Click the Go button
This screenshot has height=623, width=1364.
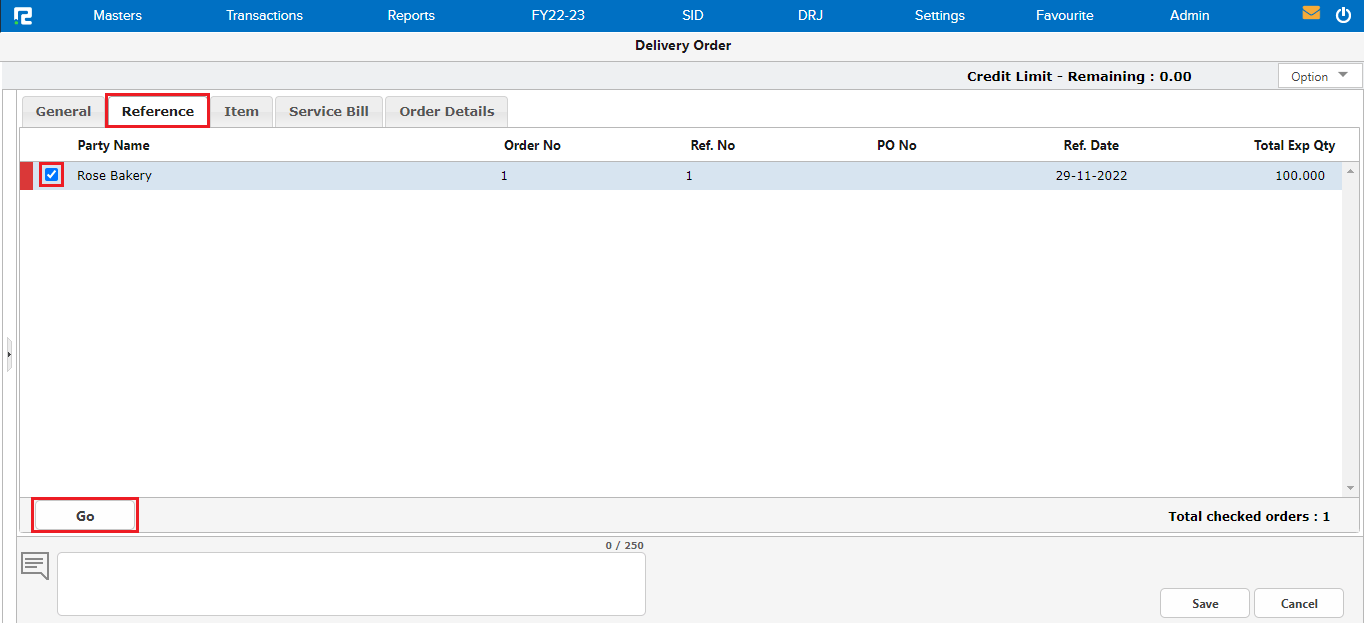click(85, 515)
